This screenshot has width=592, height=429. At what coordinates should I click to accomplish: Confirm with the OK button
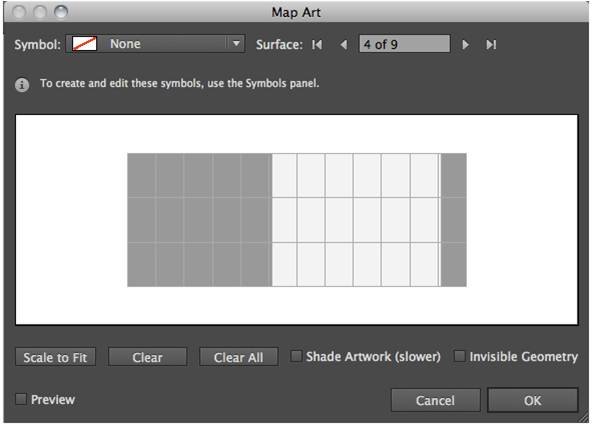pyautogui.click(x=532, y=400)
